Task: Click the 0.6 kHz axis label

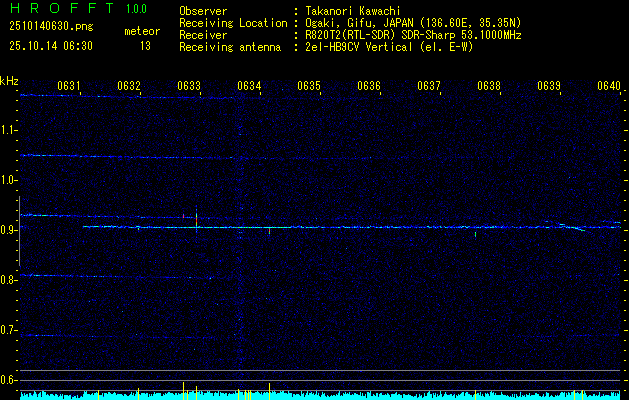Action: pos(7,380)
